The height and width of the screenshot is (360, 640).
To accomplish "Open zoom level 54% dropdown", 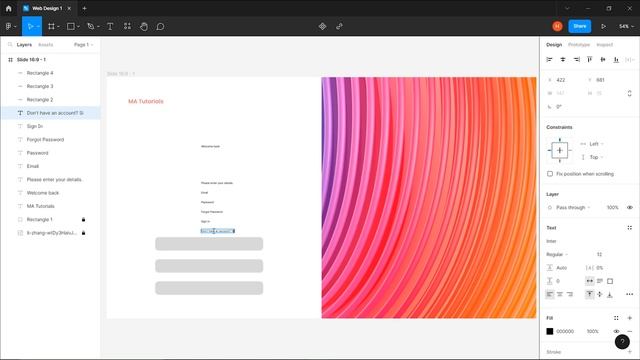I will pyautogui.click(x=626, y=27).
